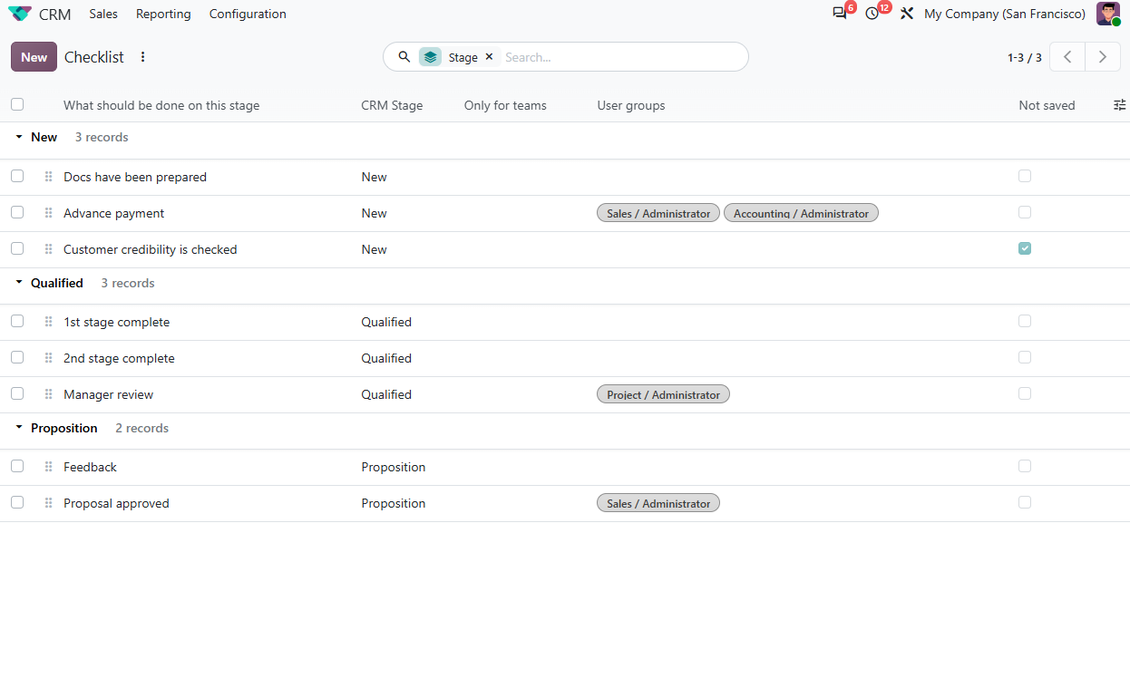Click the Stage group-by layers icon
Viewport: 1130px width, 688px height.
pyautogui.click(x=430, y=57)
